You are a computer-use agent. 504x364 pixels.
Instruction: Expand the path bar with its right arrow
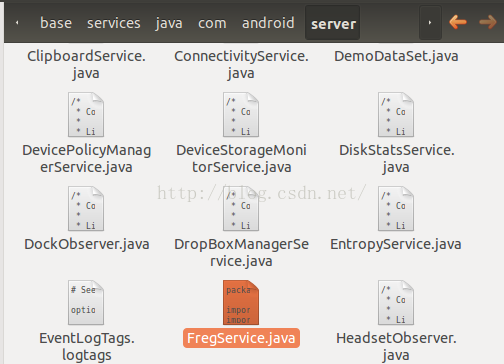430,23
